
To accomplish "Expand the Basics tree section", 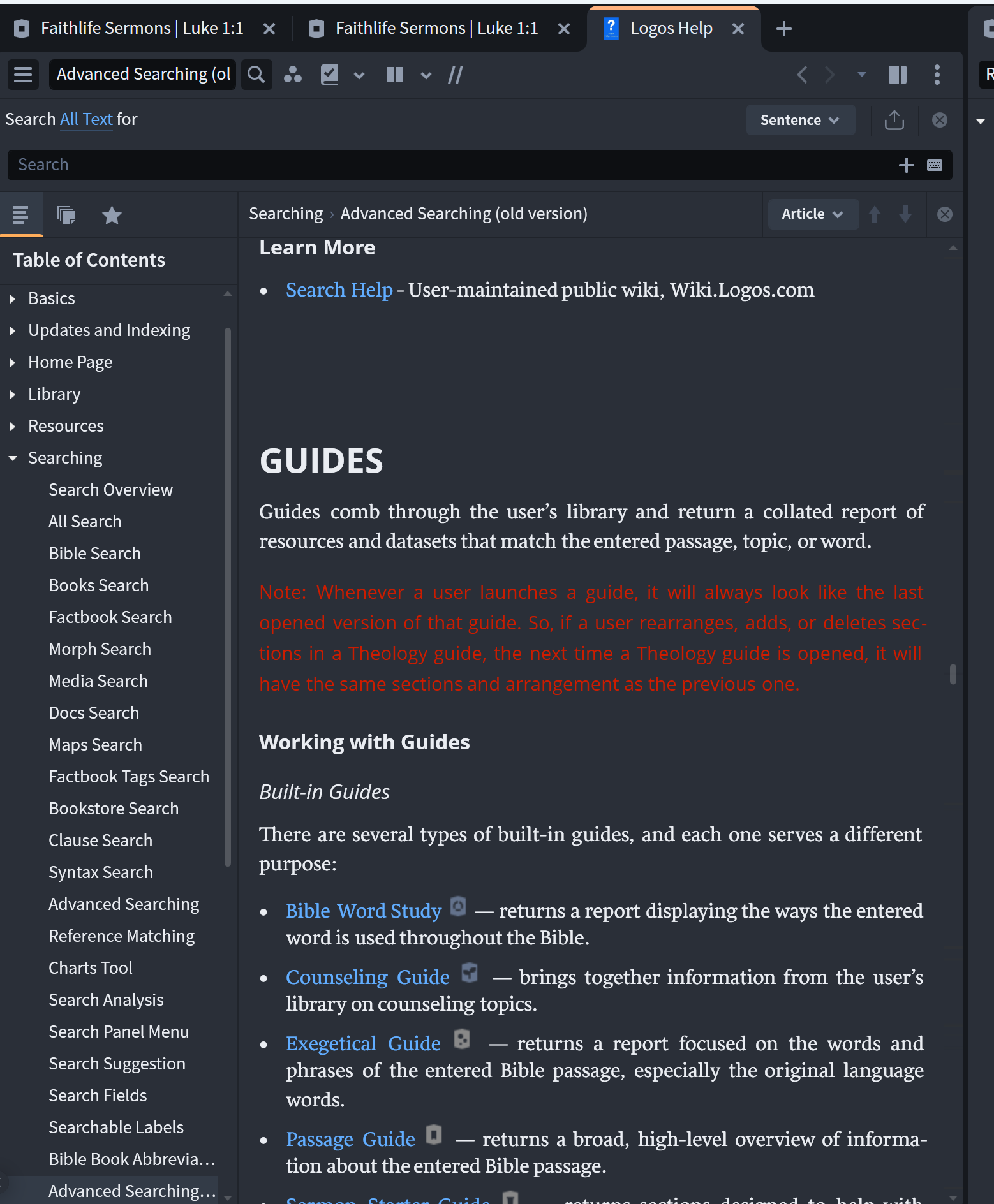I will point(13,298).
